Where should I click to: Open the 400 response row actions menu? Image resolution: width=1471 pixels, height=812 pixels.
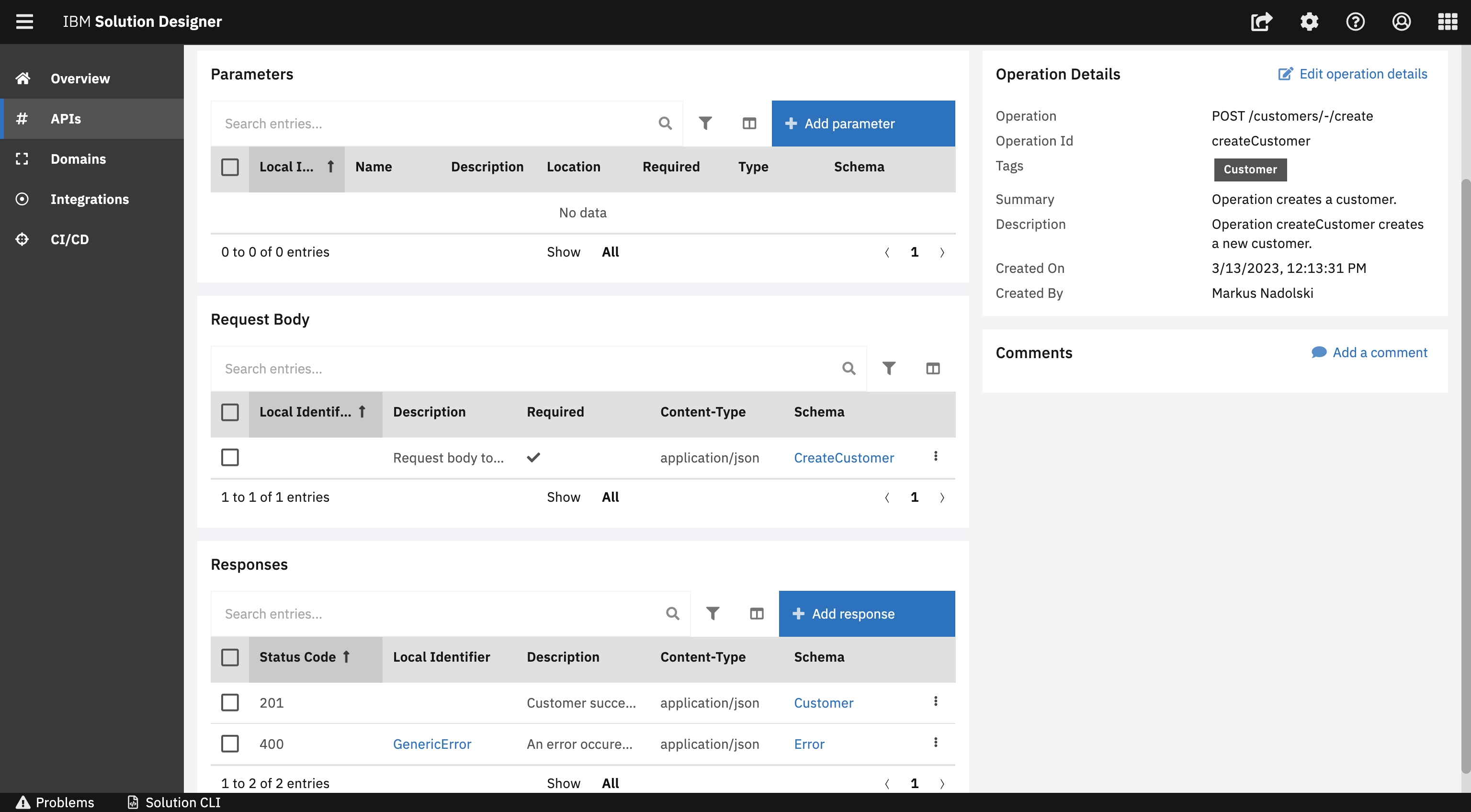(935, 742)
